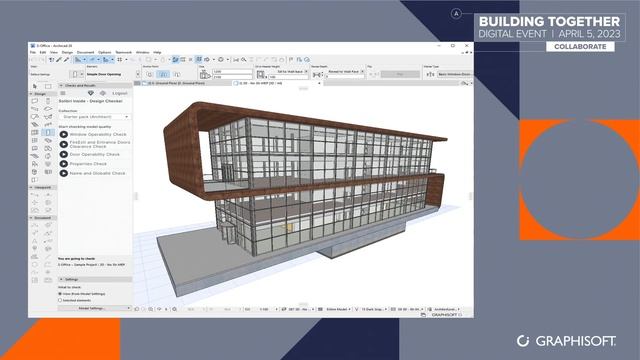640x360 pixels.
Task: Switch to the Ground Floor tab
Action: pos(176,83)
